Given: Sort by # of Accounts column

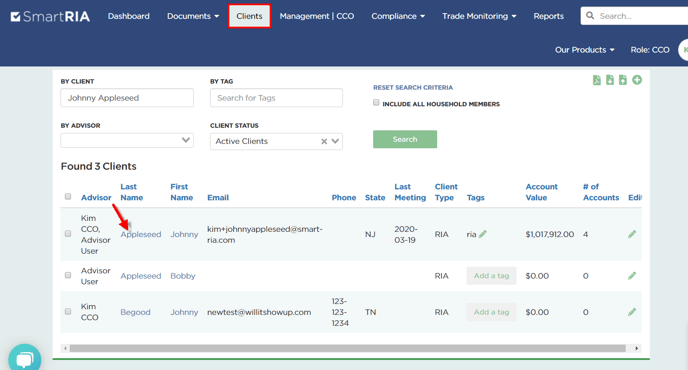Looking at the screenshot, I should (601, 192).
